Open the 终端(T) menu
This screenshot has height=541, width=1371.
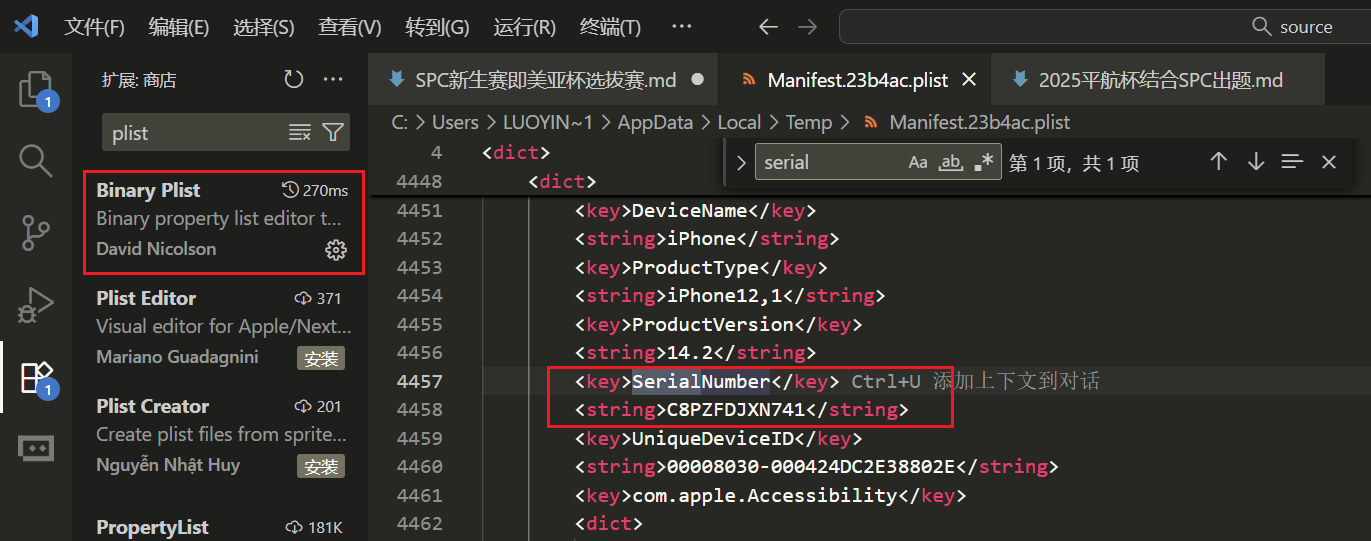(x=610, y=27)
